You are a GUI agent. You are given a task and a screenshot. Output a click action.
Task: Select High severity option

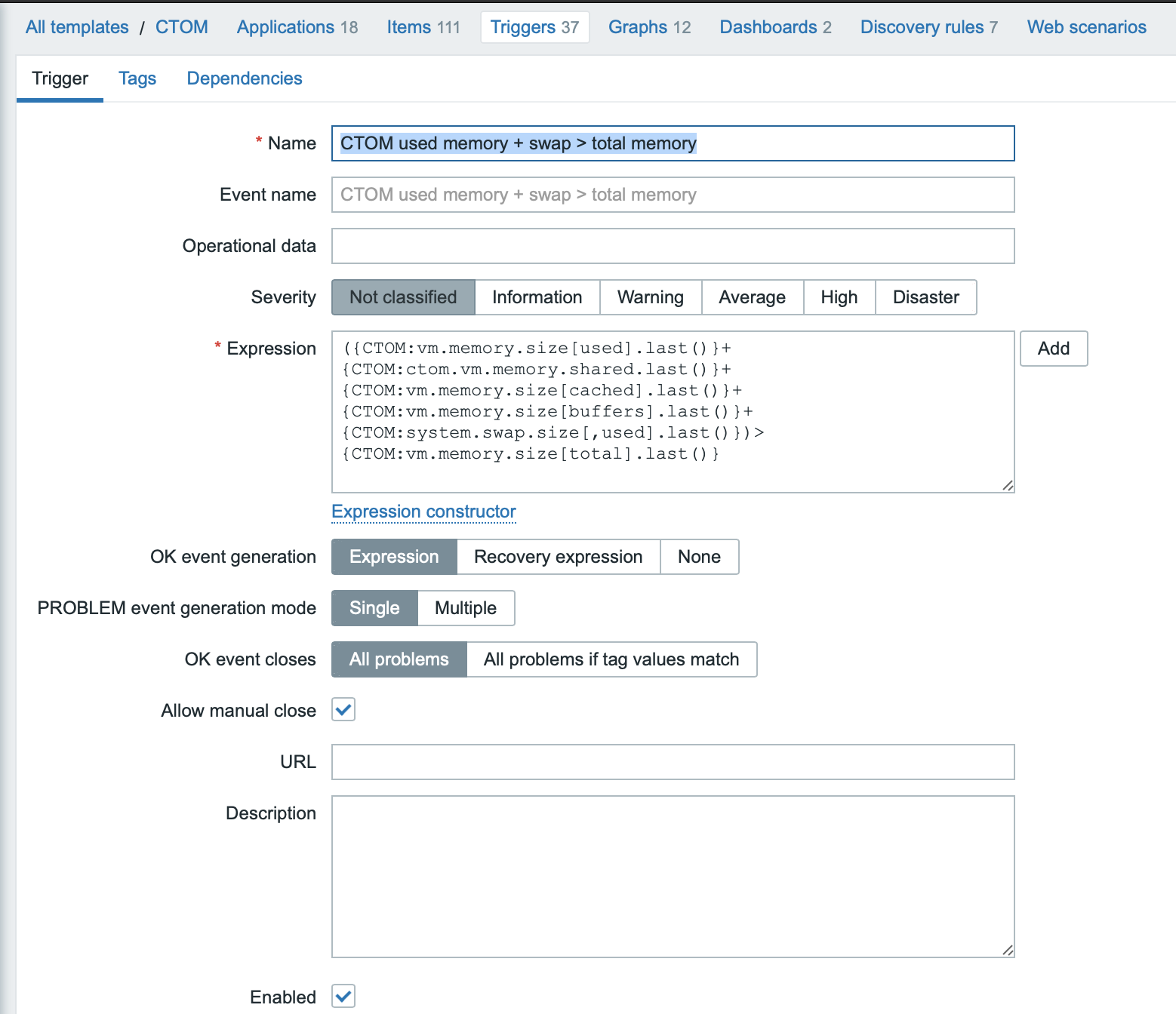839,297
